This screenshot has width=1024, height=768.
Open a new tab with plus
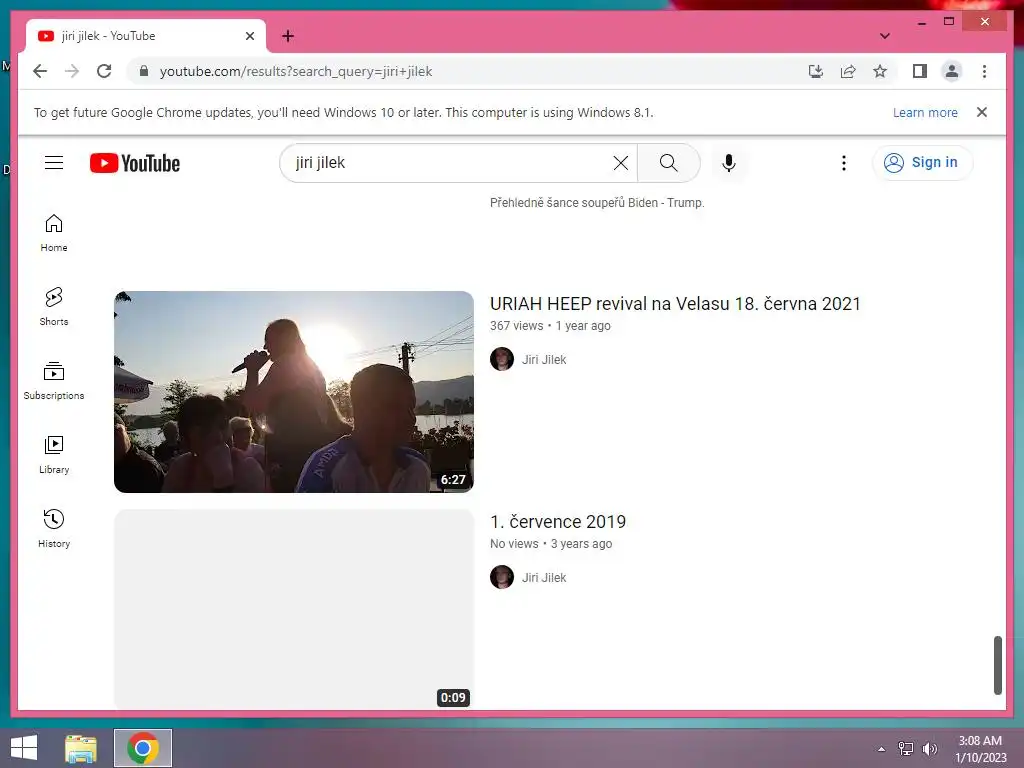coord(287,36)
